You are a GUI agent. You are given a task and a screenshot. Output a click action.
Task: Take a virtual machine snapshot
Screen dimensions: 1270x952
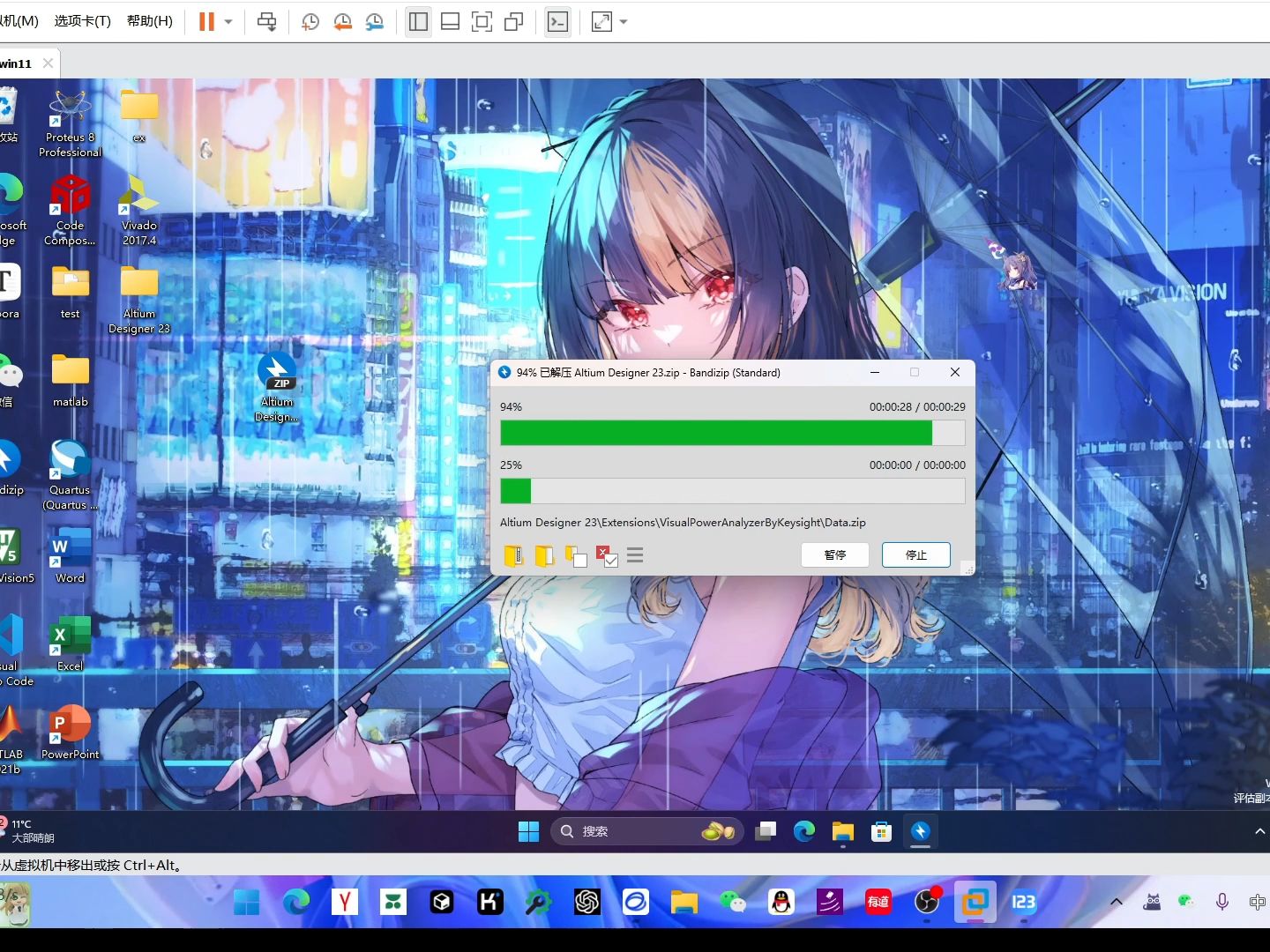pyautogui.click(x=310, y=21)
